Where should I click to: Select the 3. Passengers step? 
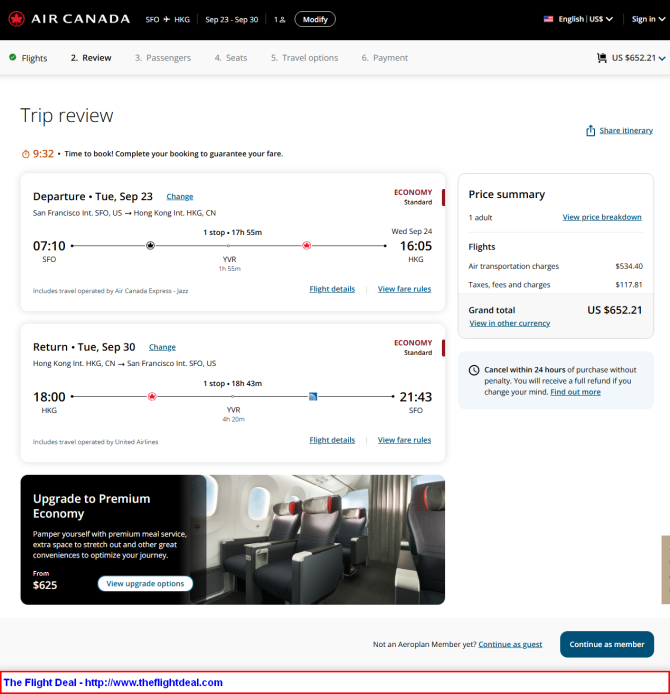click(163, 58)
